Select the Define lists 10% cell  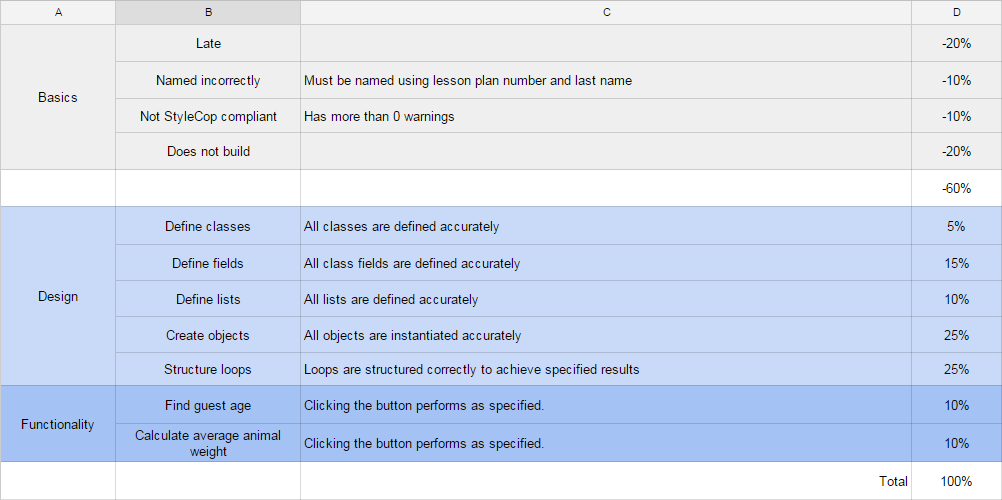(x=956, y=299)
